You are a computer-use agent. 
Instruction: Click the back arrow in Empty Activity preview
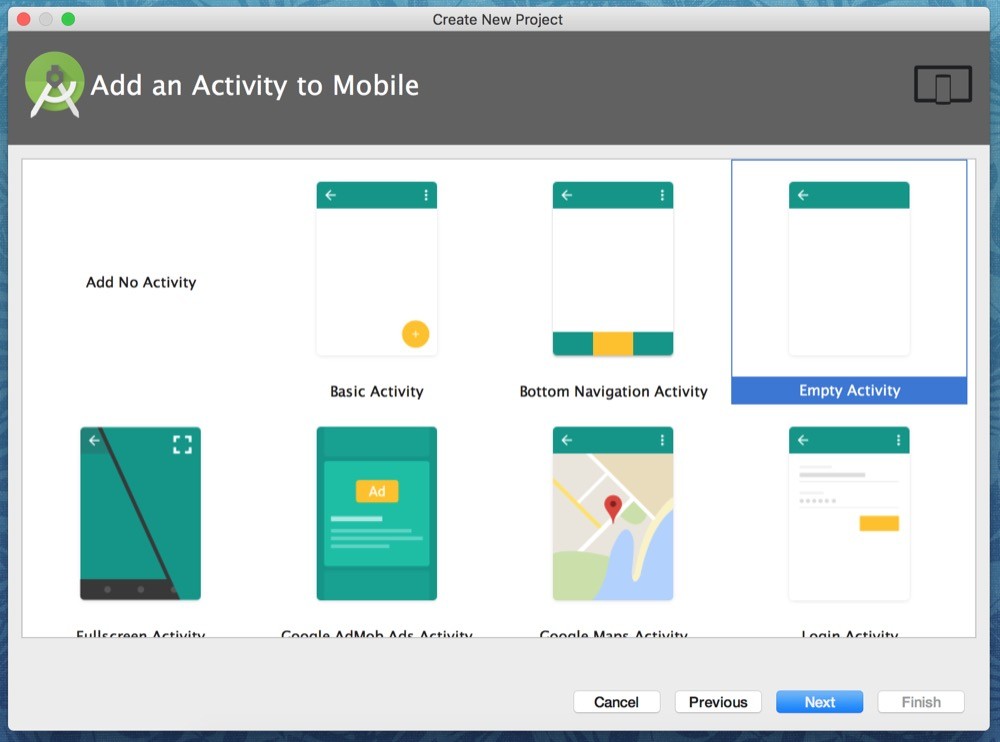(x=801, y=195)
